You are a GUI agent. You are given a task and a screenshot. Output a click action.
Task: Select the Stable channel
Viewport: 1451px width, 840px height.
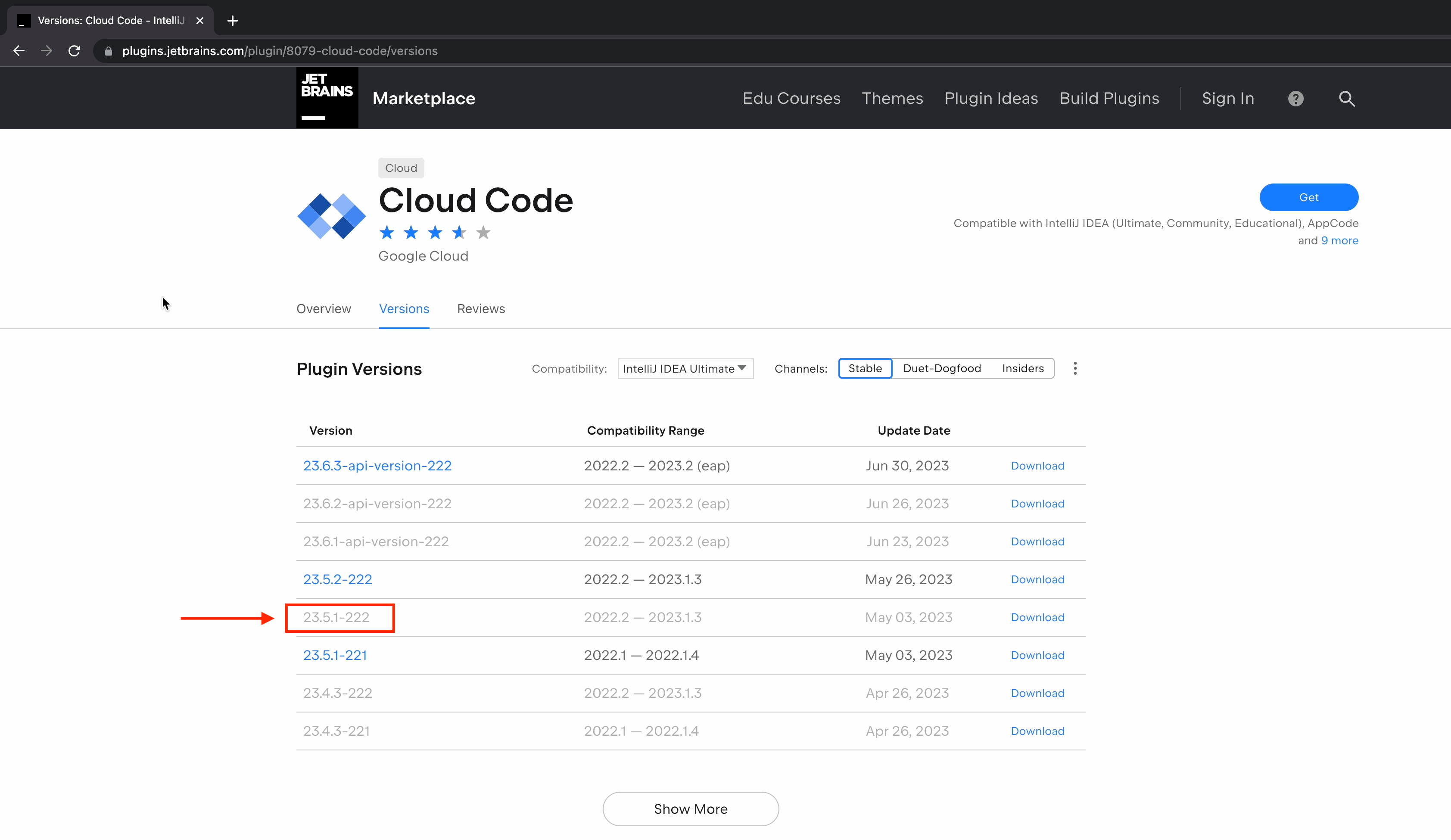[864, 368]
